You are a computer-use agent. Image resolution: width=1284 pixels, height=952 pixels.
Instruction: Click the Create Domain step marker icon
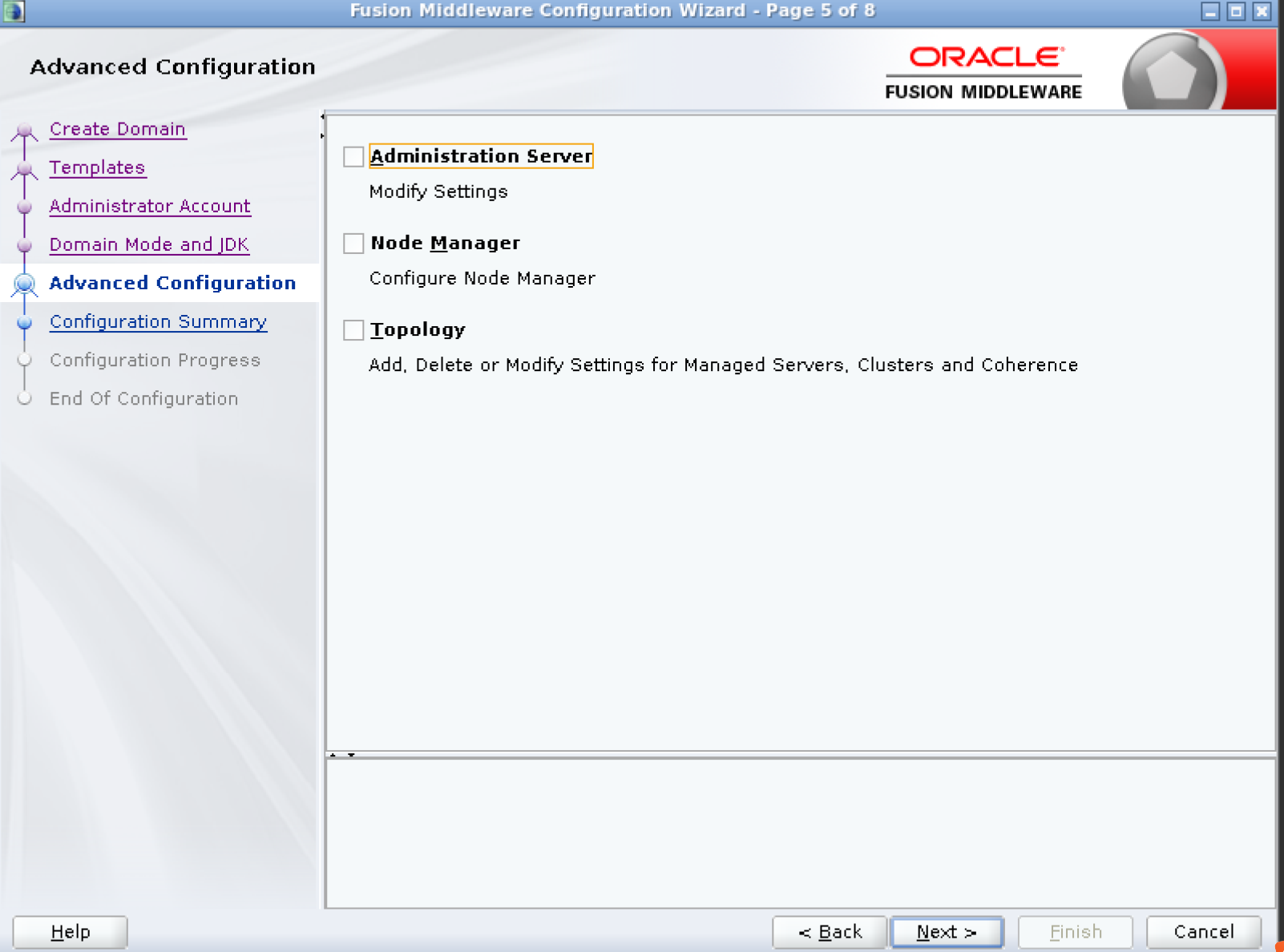click(25, 130)
